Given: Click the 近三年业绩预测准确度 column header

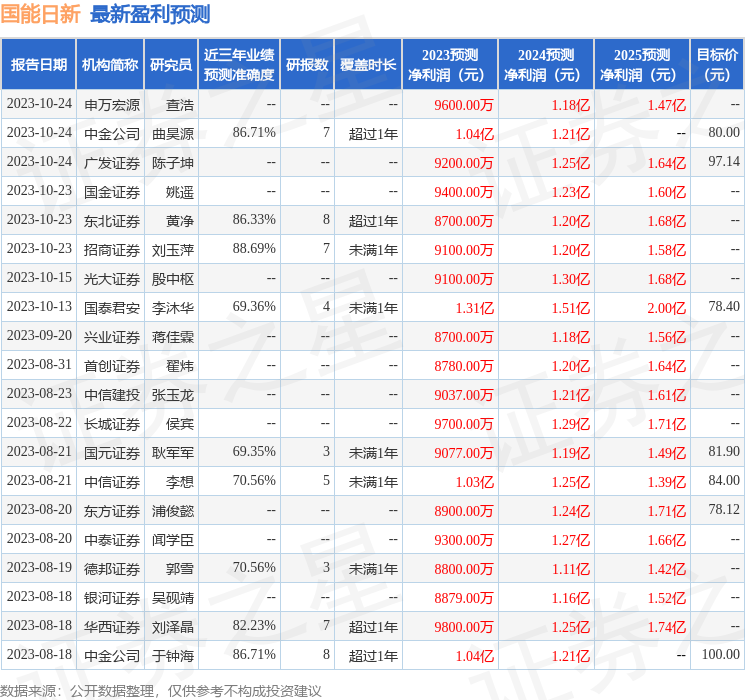Looking at the screenshot, I should point(239,65).
